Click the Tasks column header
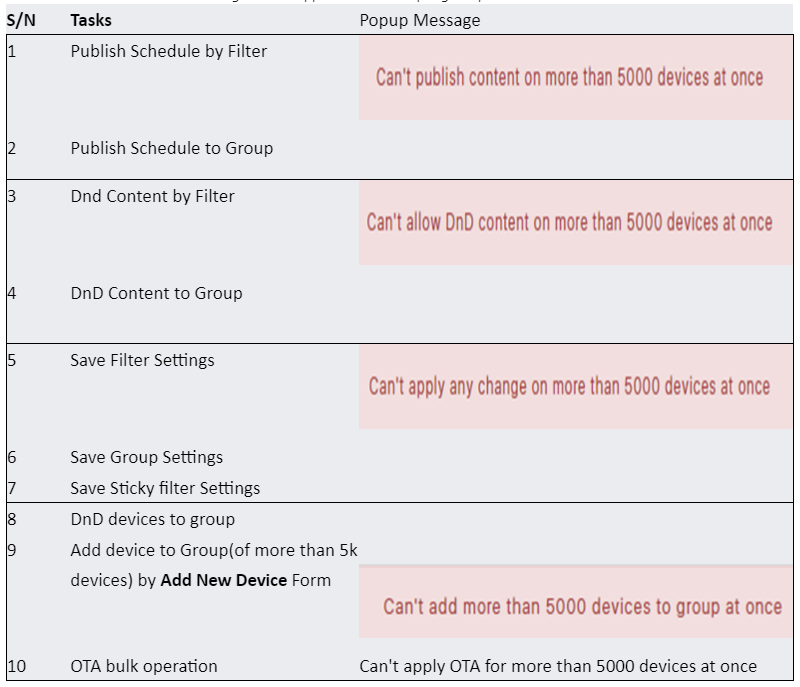Viewport: 800px width, 687px height. (91, 20)
